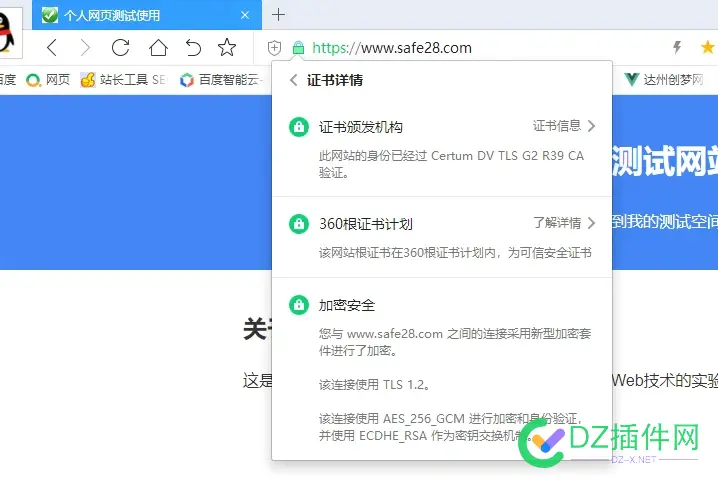
Task: Click the yellow favorites star icon
Action: 707,47
